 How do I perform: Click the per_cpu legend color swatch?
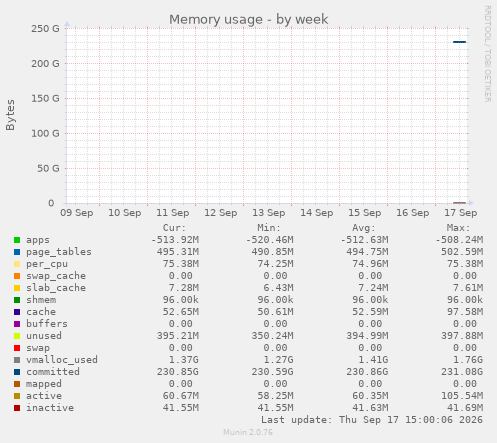point(17,264)
